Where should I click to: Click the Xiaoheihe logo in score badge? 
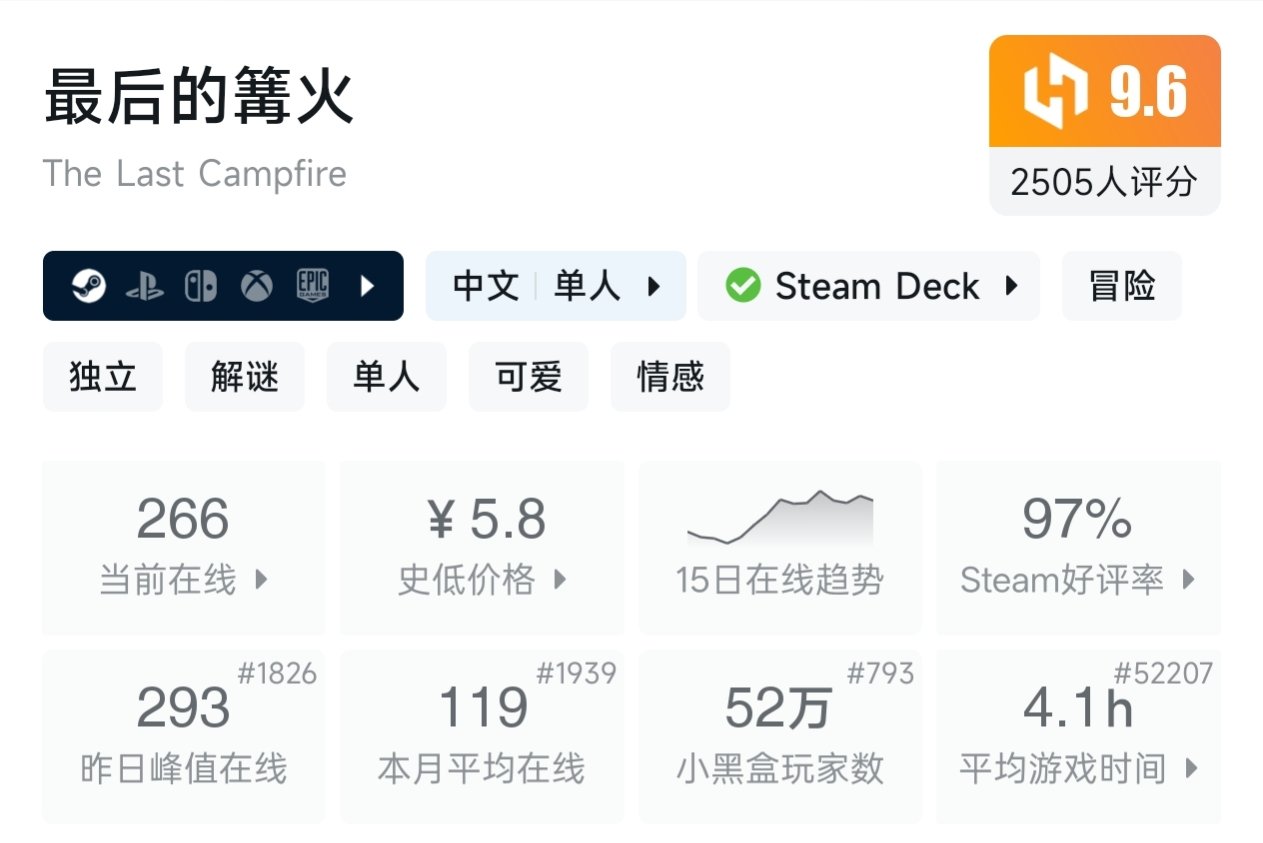pyautogui.click(x=1055, y=92)
